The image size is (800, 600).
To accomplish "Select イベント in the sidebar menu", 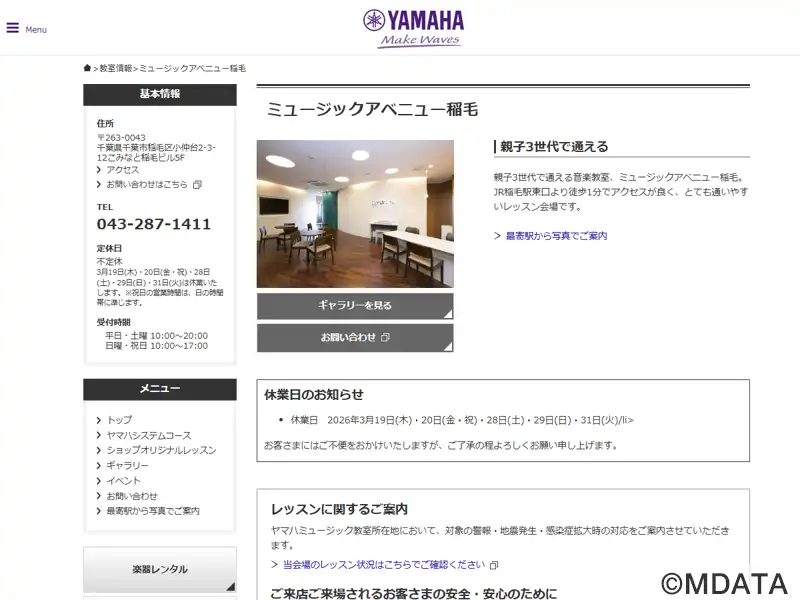I will coord(123,481).
